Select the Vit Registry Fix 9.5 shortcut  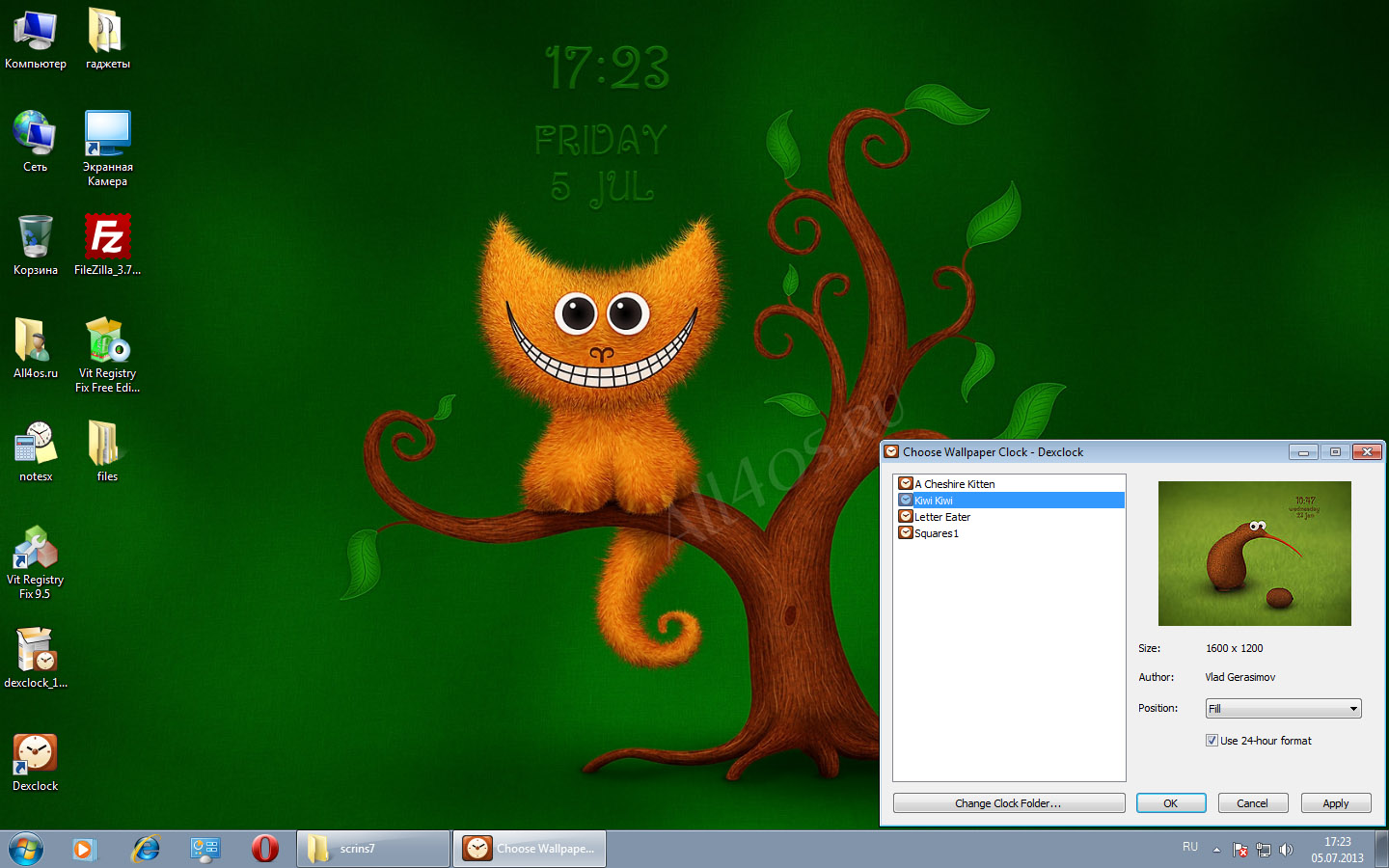36,562
